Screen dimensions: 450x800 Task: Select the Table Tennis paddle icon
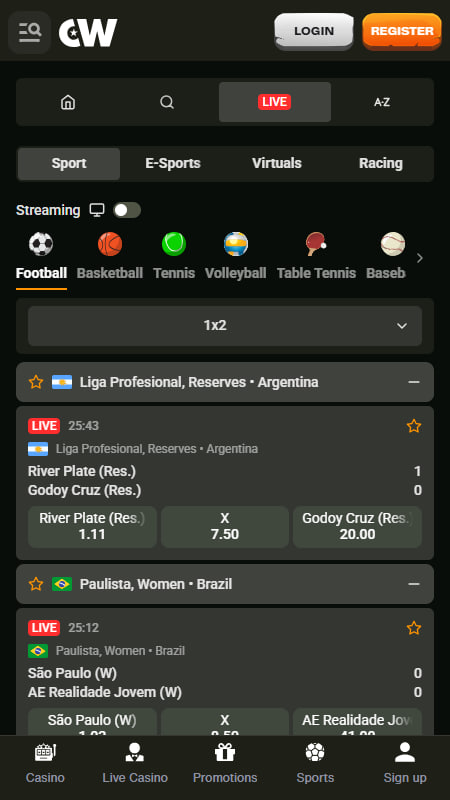pos(316,244)
